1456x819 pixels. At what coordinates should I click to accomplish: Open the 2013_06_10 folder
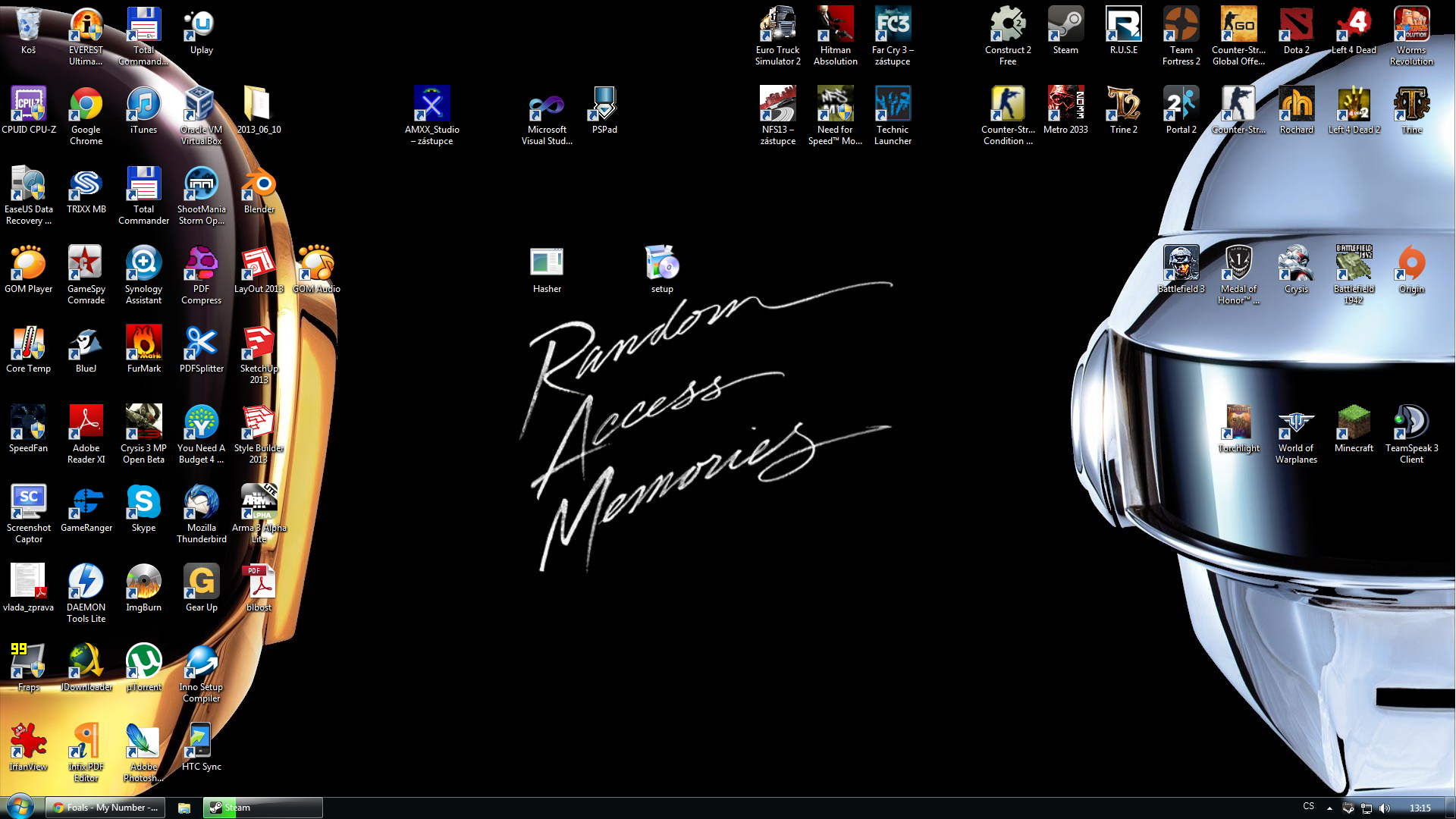point(259,111)
